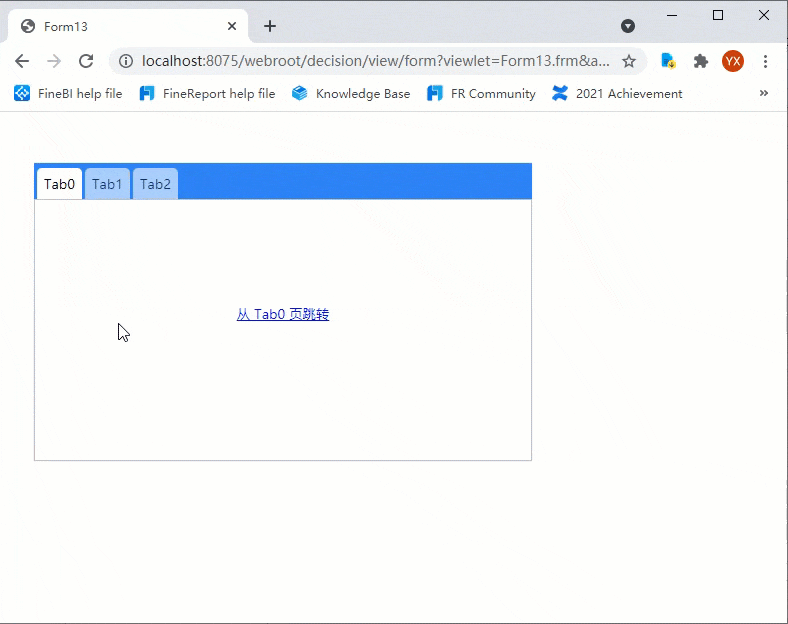Switch to the Tab1 tab
The image size is (788, 624).
(107, 184)
